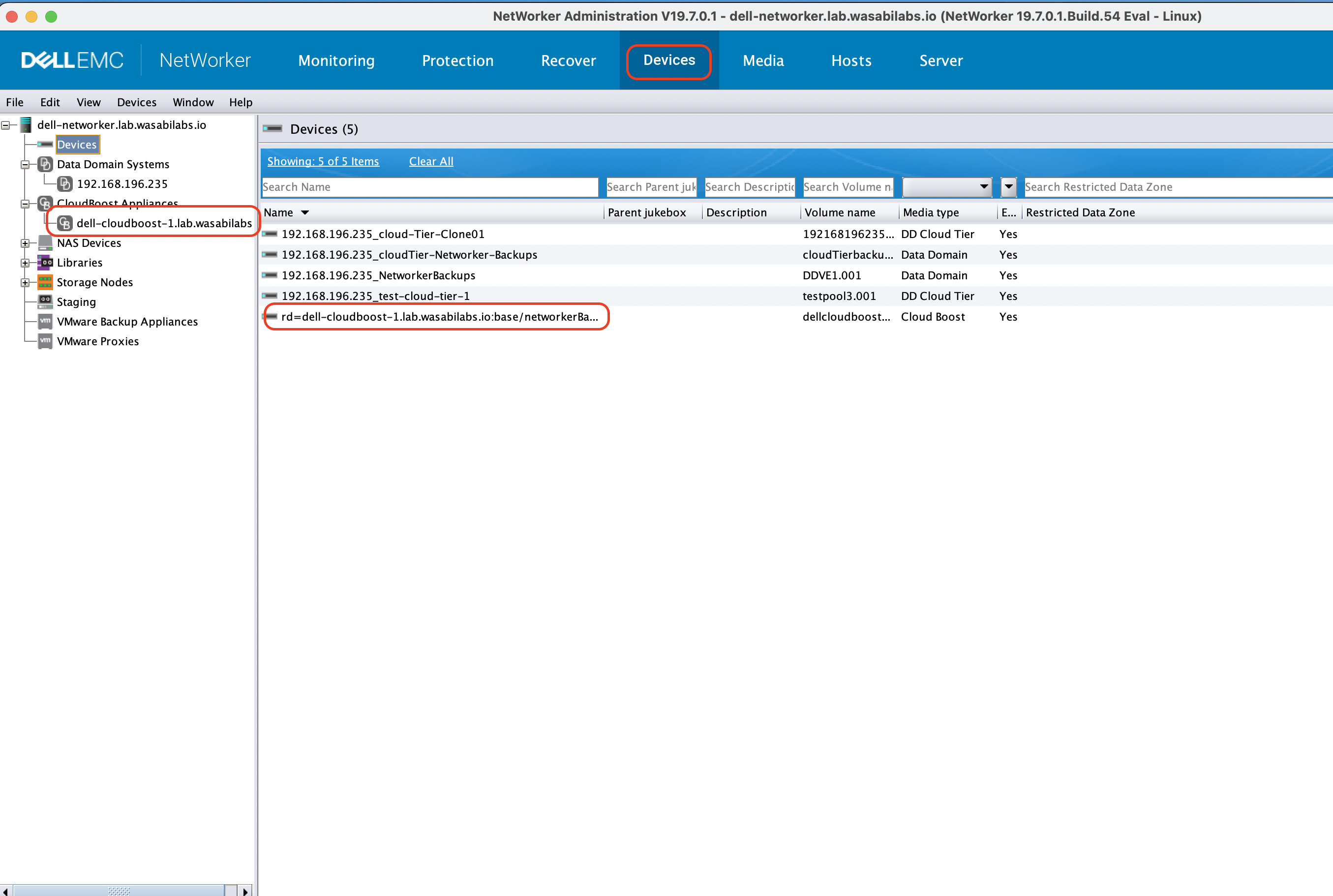The height and width of the screenshot is (896, 1333).
Task: Click the Libraries icon in the tree
Action: coord(45,262)
